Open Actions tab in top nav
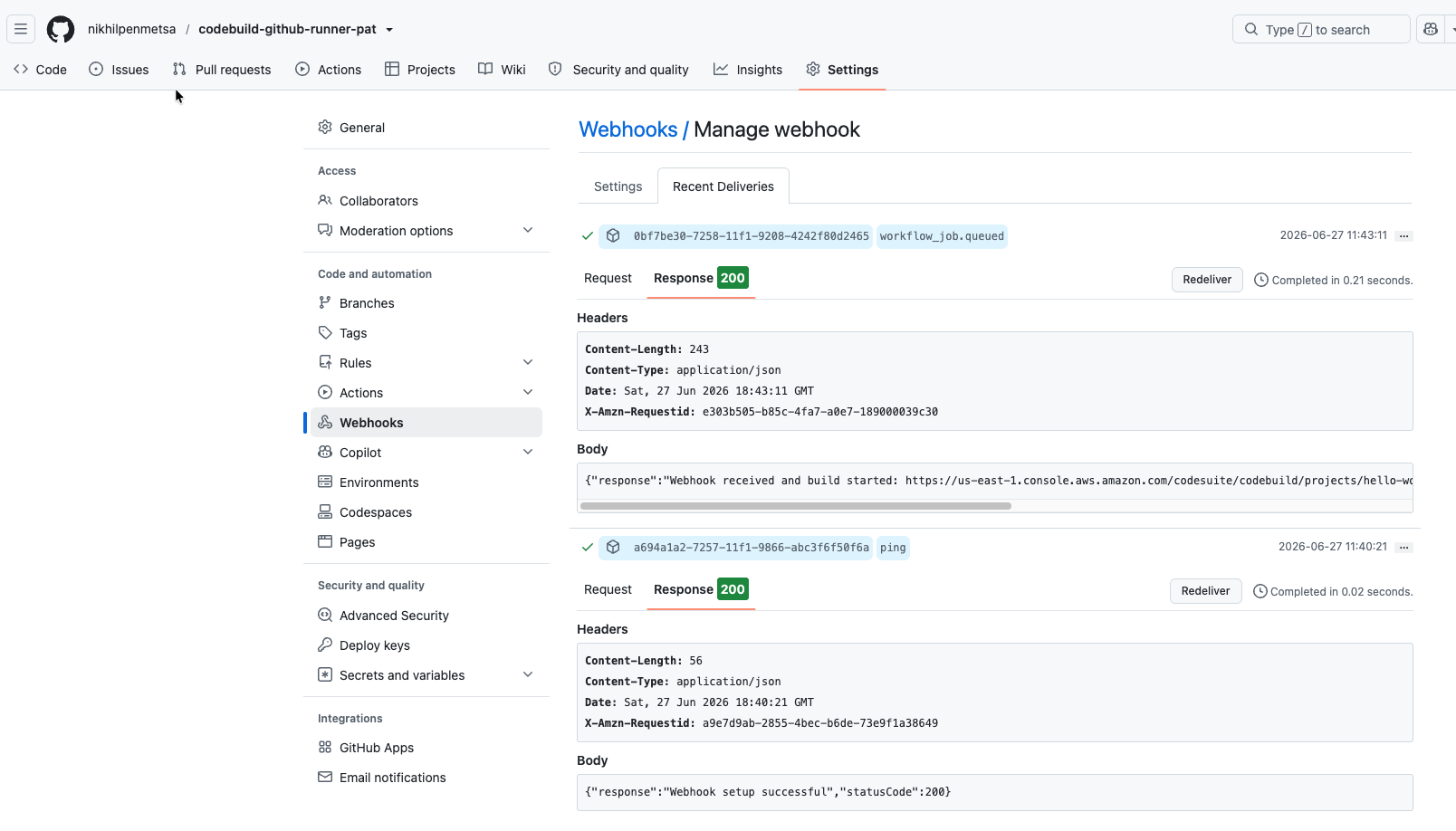 (329, 70)
